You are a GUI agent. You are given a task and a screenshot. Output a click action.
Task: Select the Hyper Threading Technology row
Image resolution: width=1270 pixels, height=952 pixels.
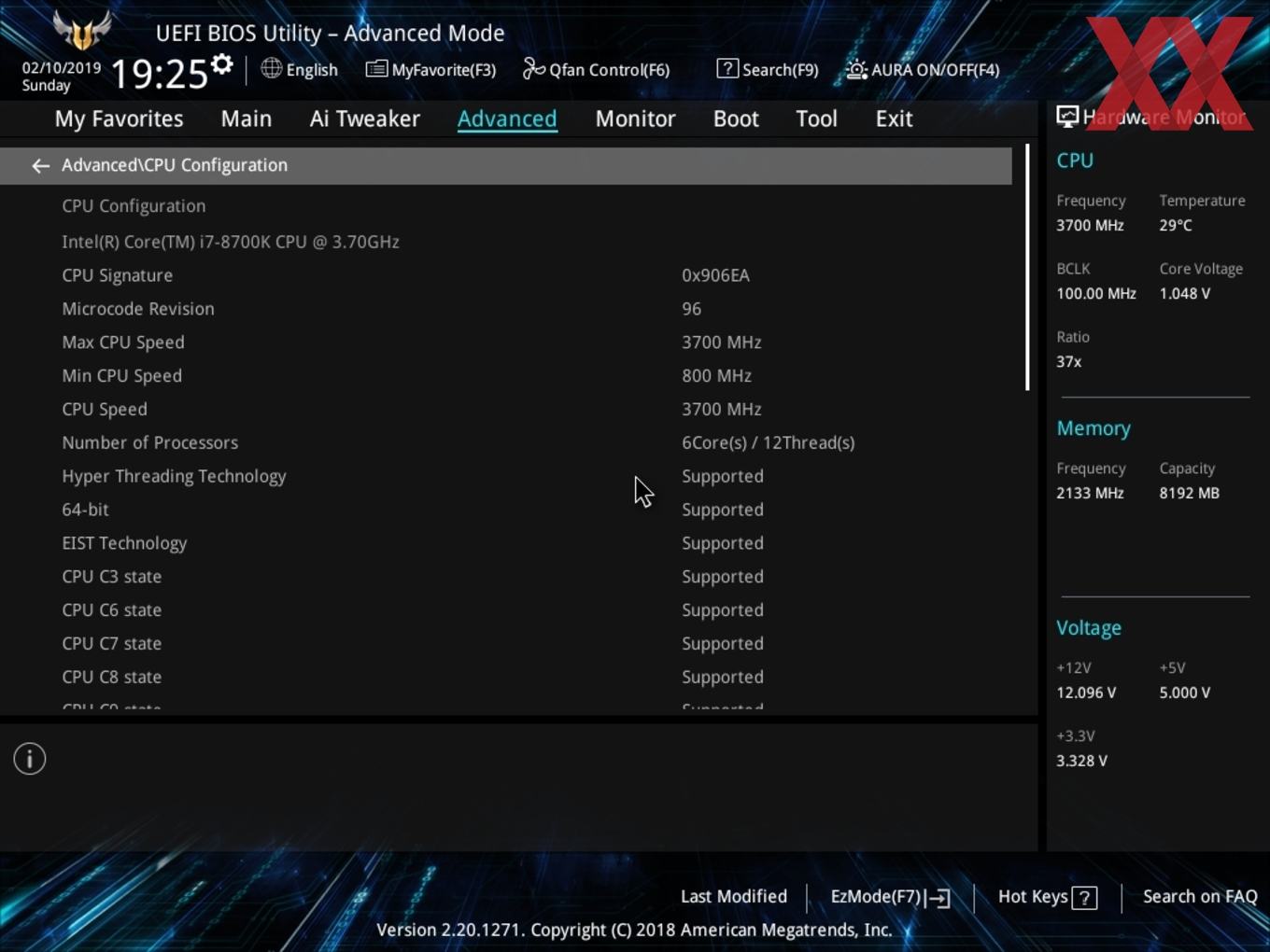(x=506, y=477)
